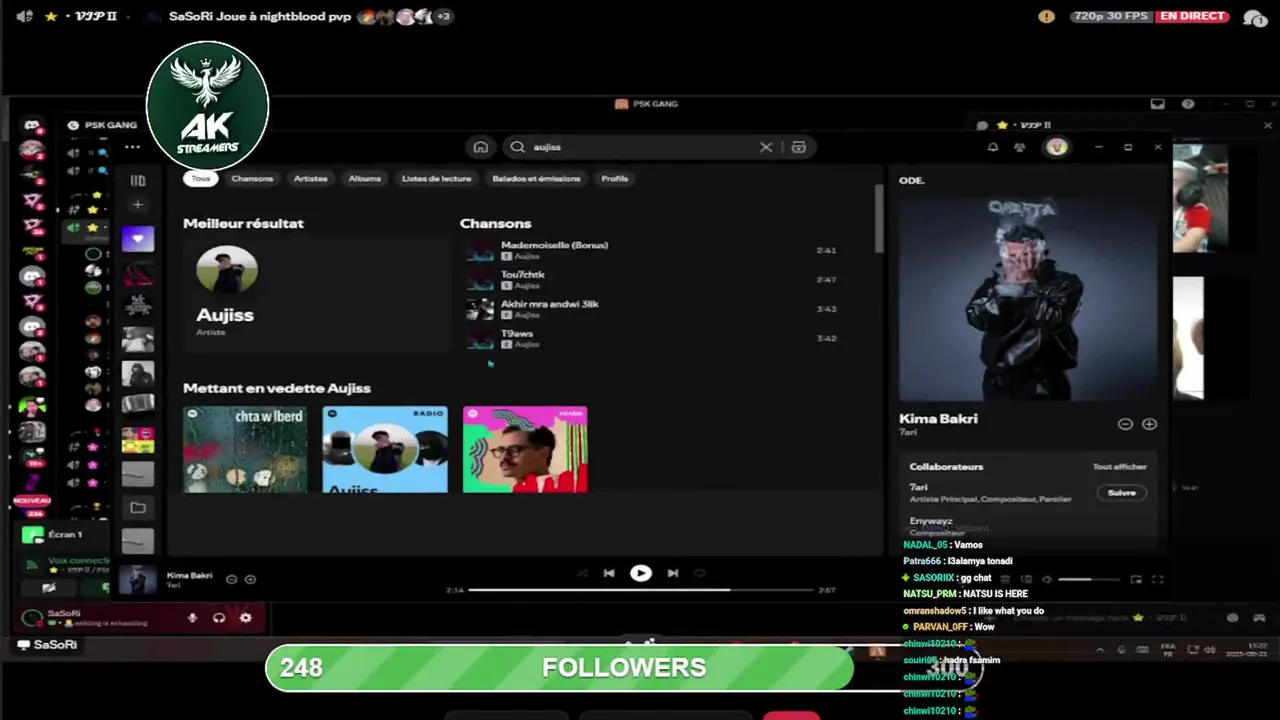The width and height of the screenshot is (1280, 720).
Task: Open 'chta w lberd' playlist card
Action: (x=245, y=449)
